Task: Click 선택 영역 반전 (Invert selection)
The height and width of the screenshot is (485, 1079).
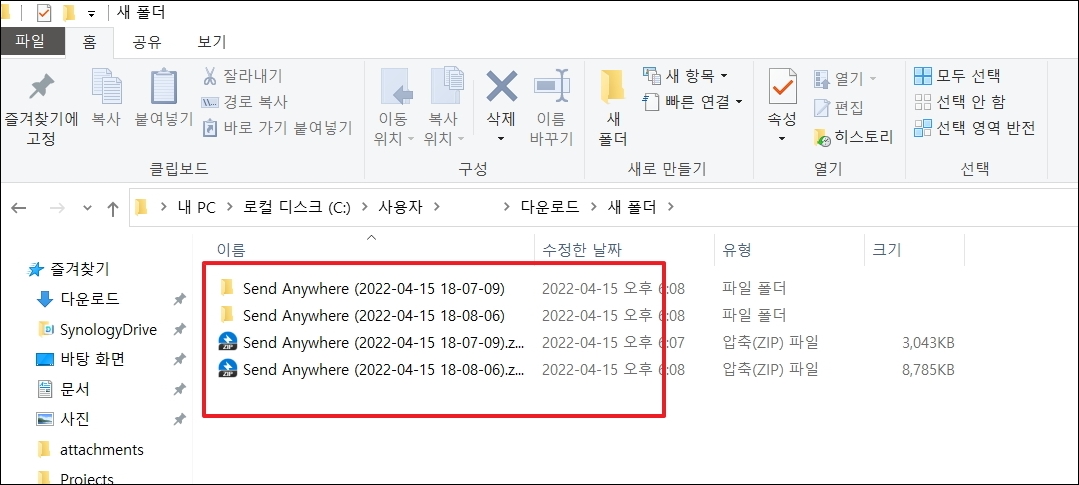Action: 974,127
